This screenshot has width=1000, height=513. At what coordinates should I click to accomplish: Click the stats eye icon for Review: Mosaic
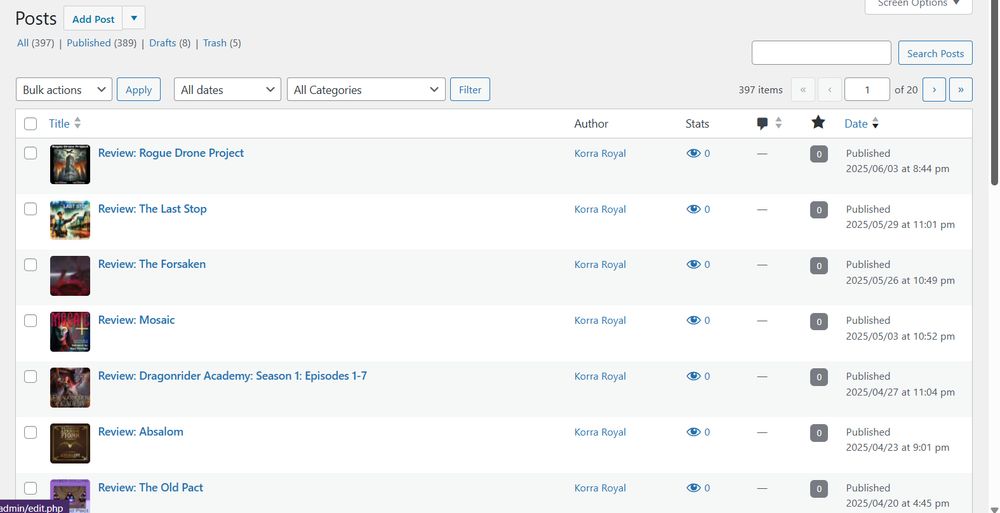point(693,321)
